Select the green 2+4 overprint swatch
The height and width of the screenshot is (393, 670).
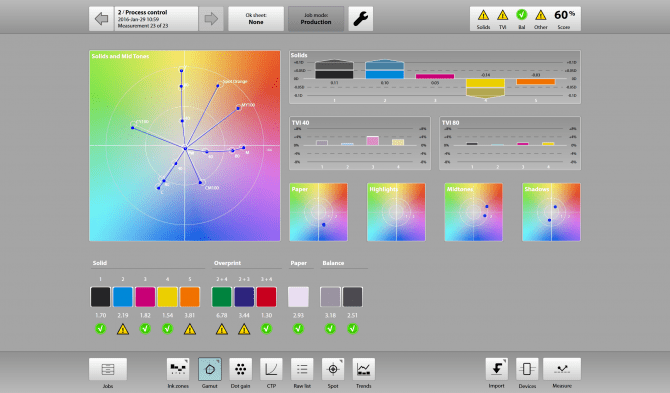click(x=221, y=297)
